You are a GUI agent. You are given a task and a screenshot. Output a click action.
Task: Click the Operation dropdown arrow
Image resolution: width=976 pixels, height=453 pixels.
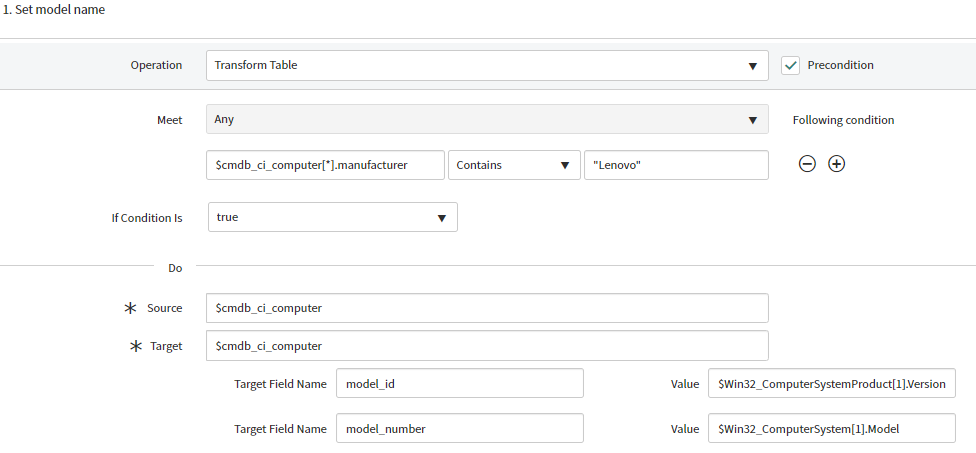(753, 66)
